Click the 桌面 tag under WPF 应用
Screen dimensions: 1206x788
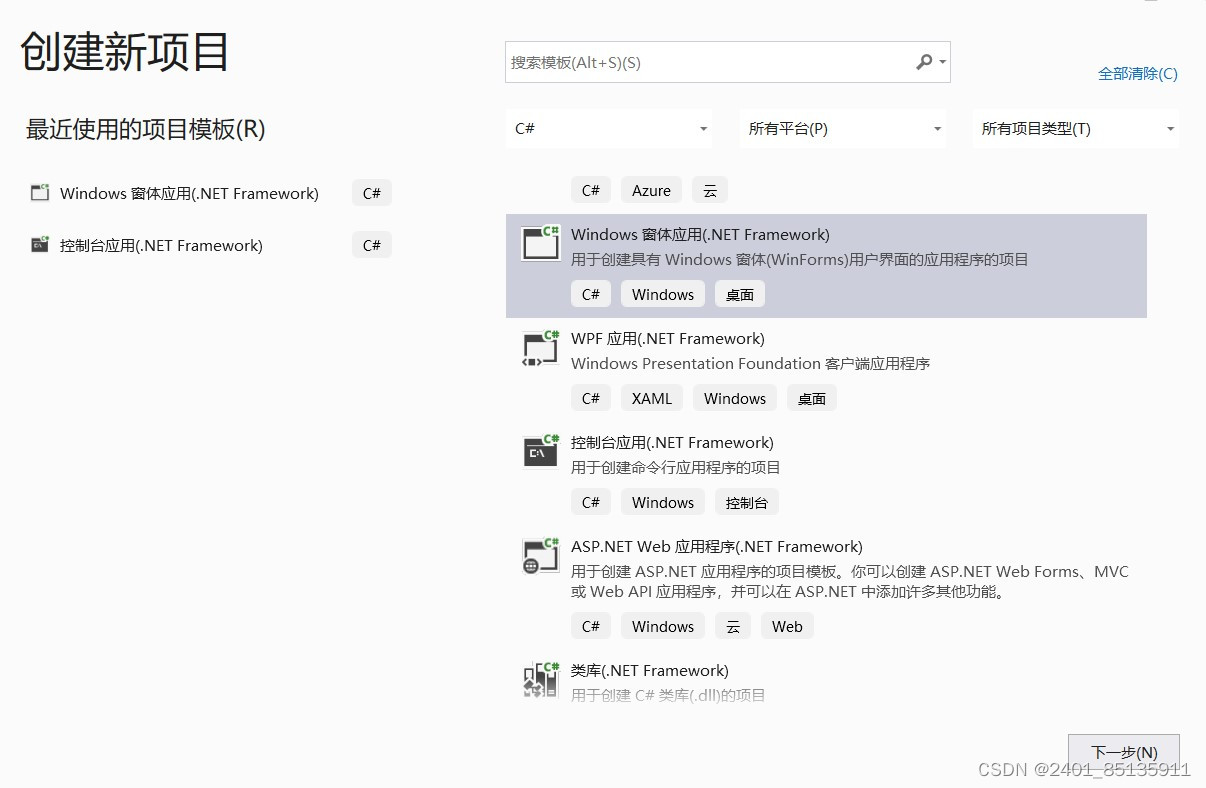click(x=812, y=398)
